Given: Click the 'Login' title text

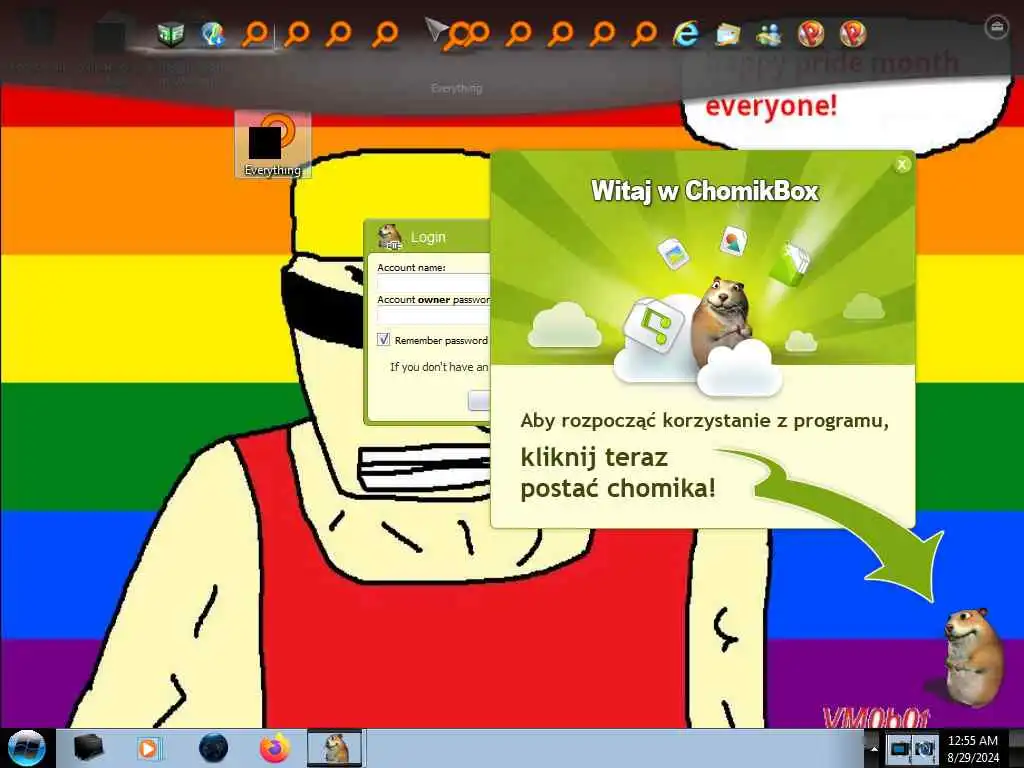Looking at the screenshot, I should pos(428,238).
